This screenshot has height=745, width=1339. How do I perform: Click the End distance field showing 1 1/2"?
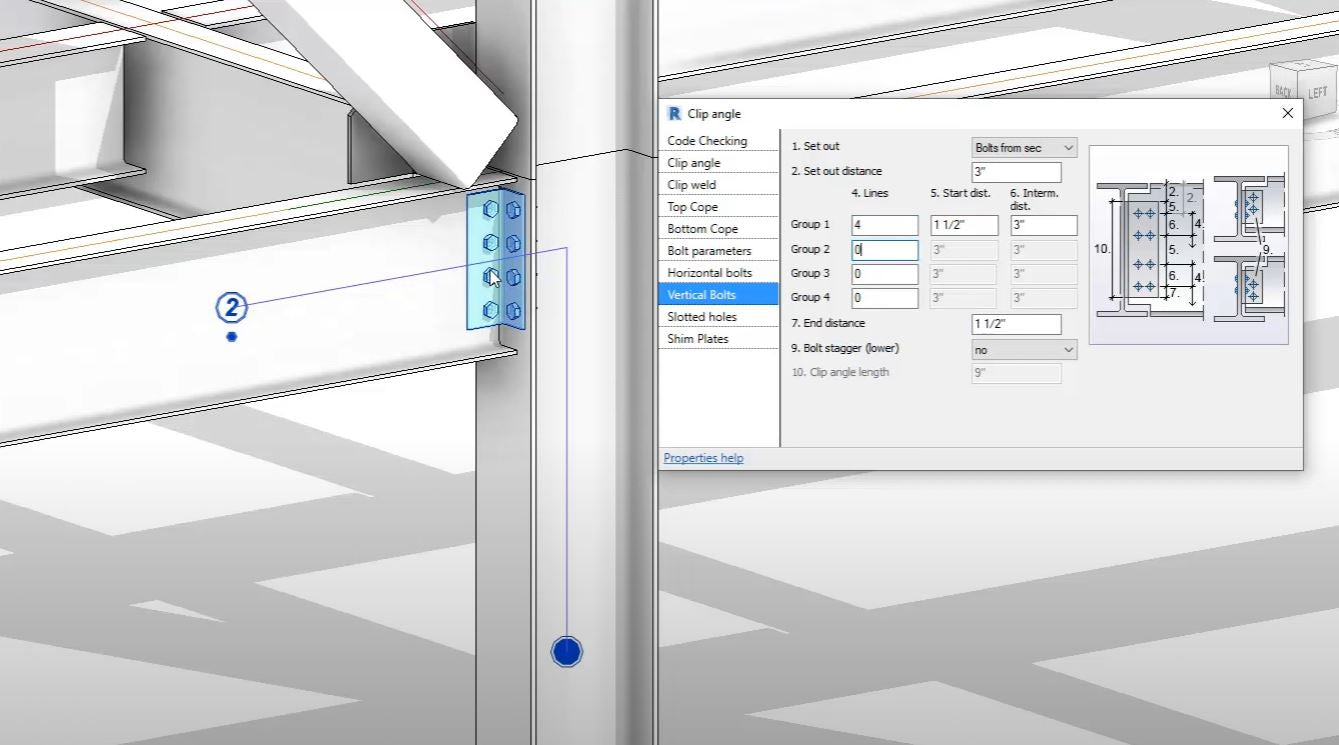1017,324
